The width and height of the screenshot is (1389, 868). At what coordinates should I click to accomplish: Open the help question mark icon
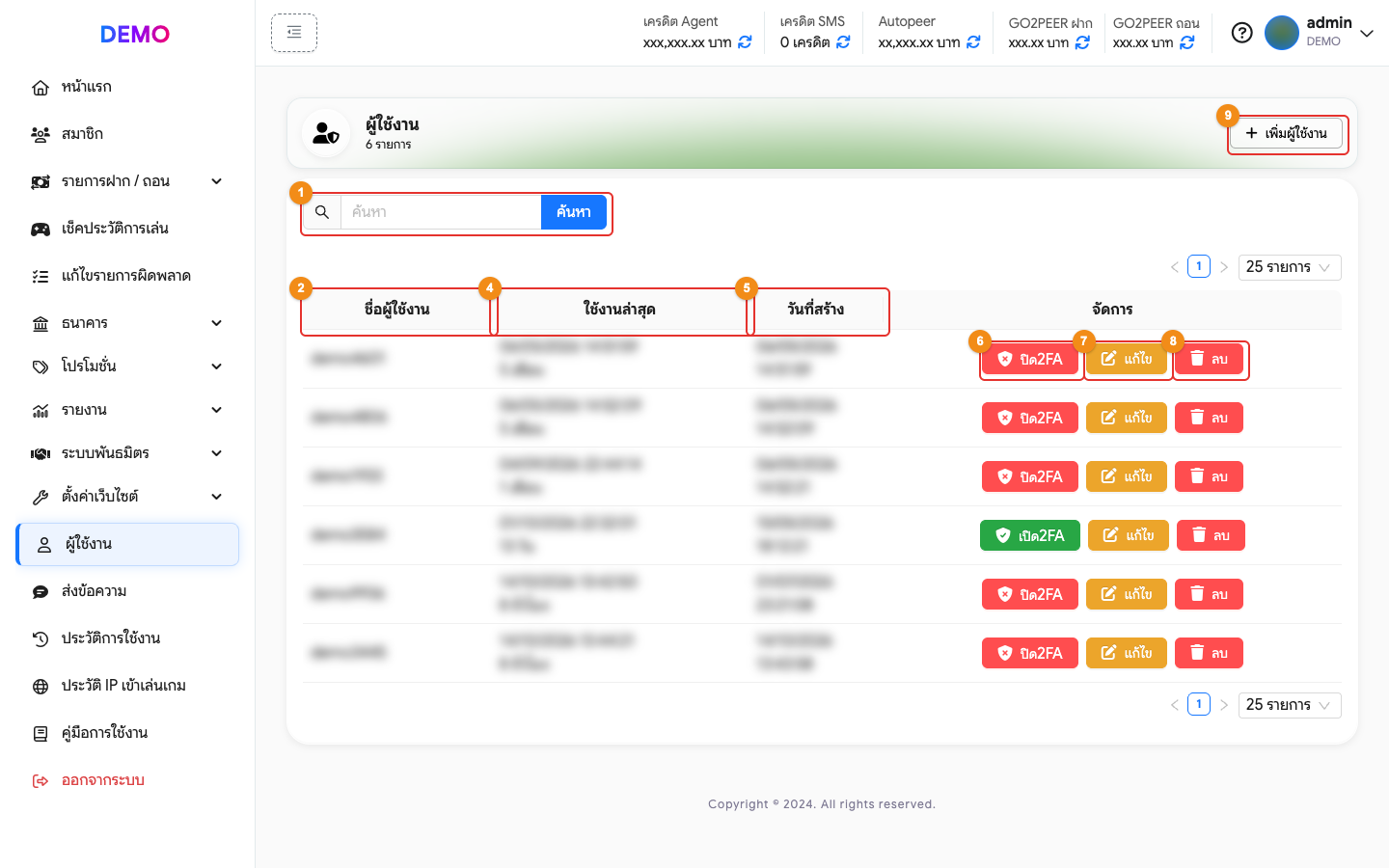(x=1242, y=33)
